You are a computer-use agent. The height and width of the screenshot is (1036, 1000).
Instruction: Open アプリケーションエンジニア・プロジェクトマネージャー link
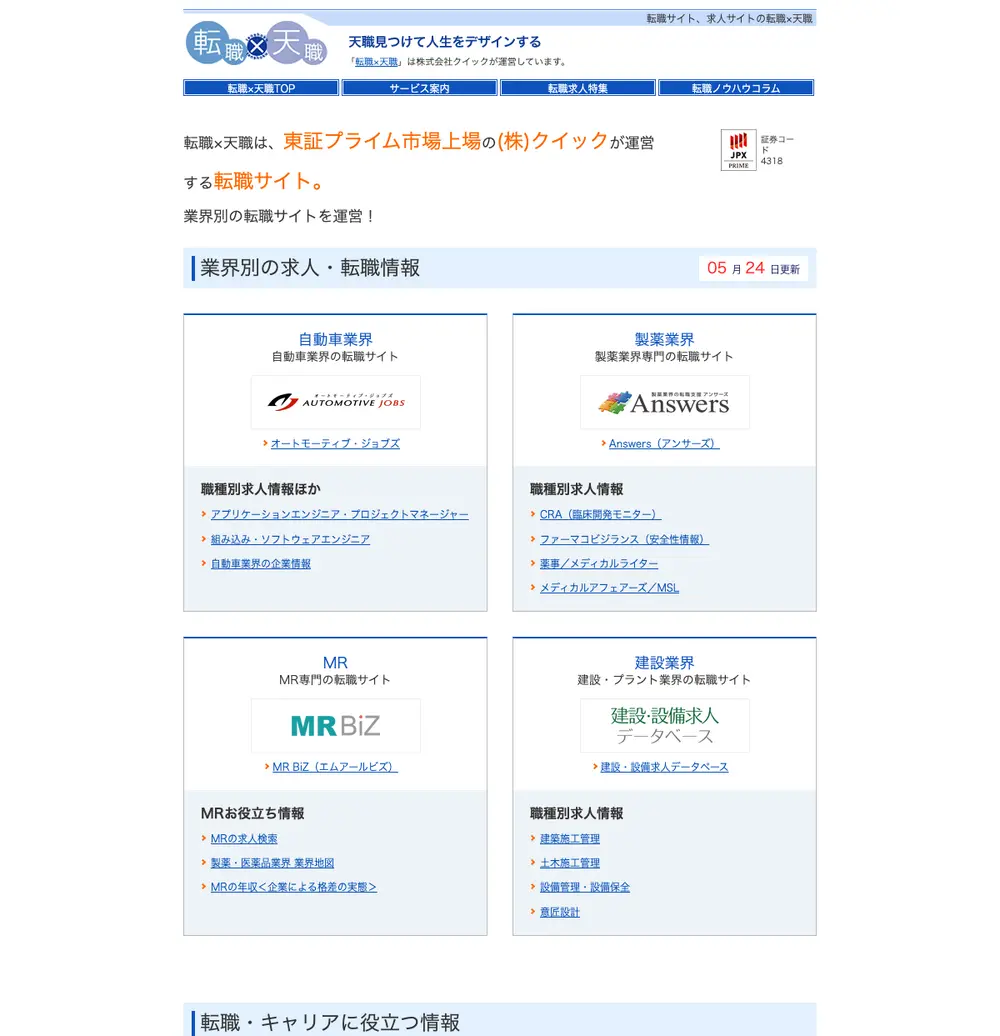339,514
